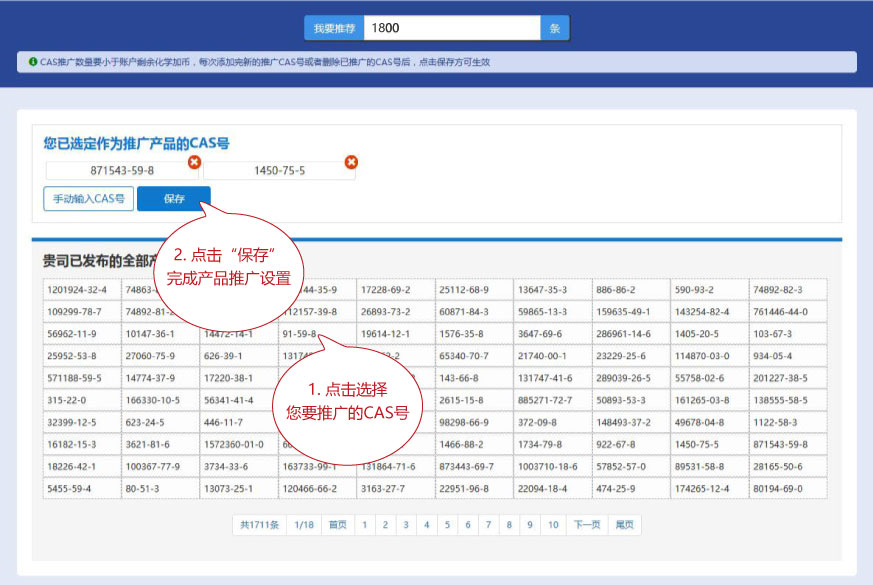Go to 下一页 in pagination
The width and height of the screenshot is (873, 585).
pyautogui.click(x=587, y=525)
